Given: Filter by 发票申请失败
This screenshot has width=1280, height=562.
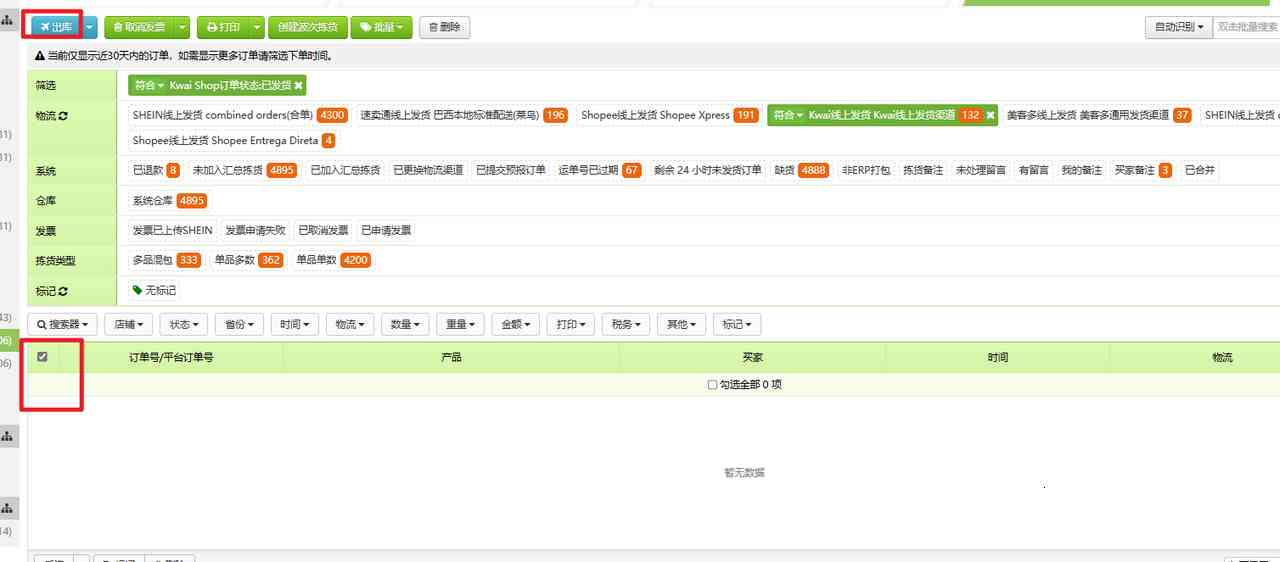Looking at the screenshot, I should click(x=255, y=230).
